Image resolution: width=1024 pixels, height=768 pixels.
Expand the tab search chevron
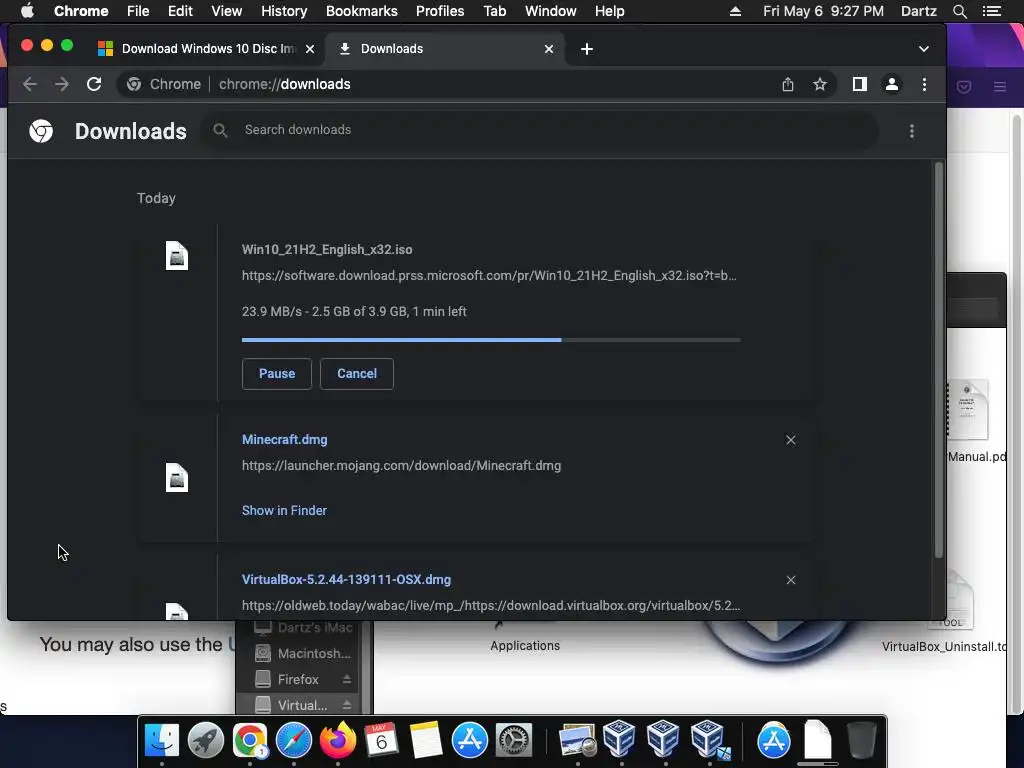[x=923, y=49]
